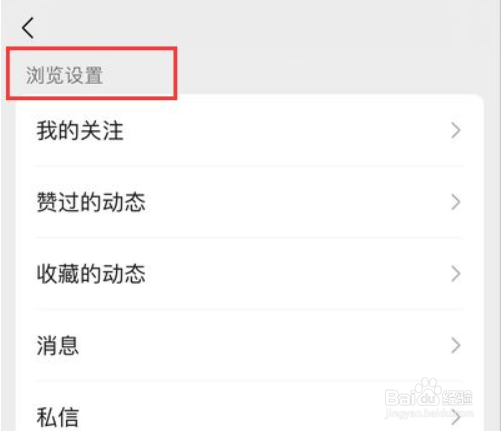Open the 私信 settings entry
502x431 pixels.
(x=249, y=406)
